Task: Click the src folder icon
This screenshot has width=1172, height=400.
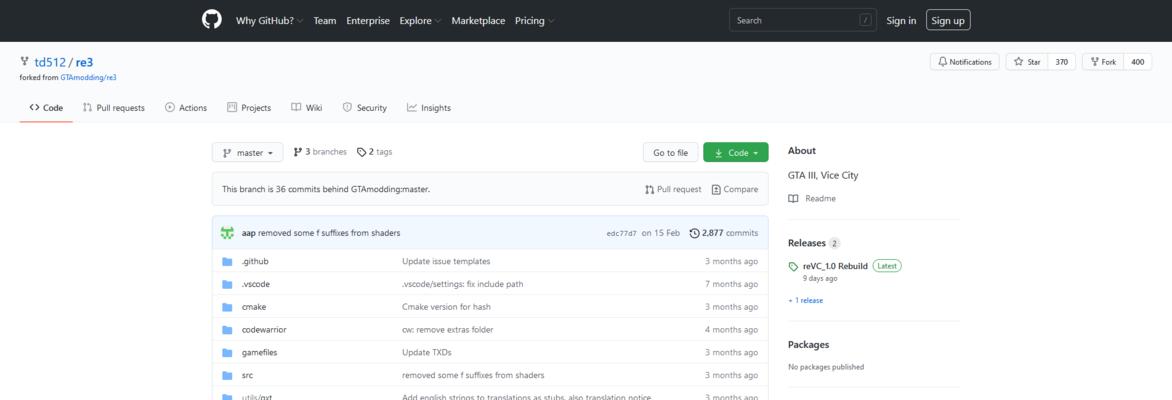Action: point(227,375)
